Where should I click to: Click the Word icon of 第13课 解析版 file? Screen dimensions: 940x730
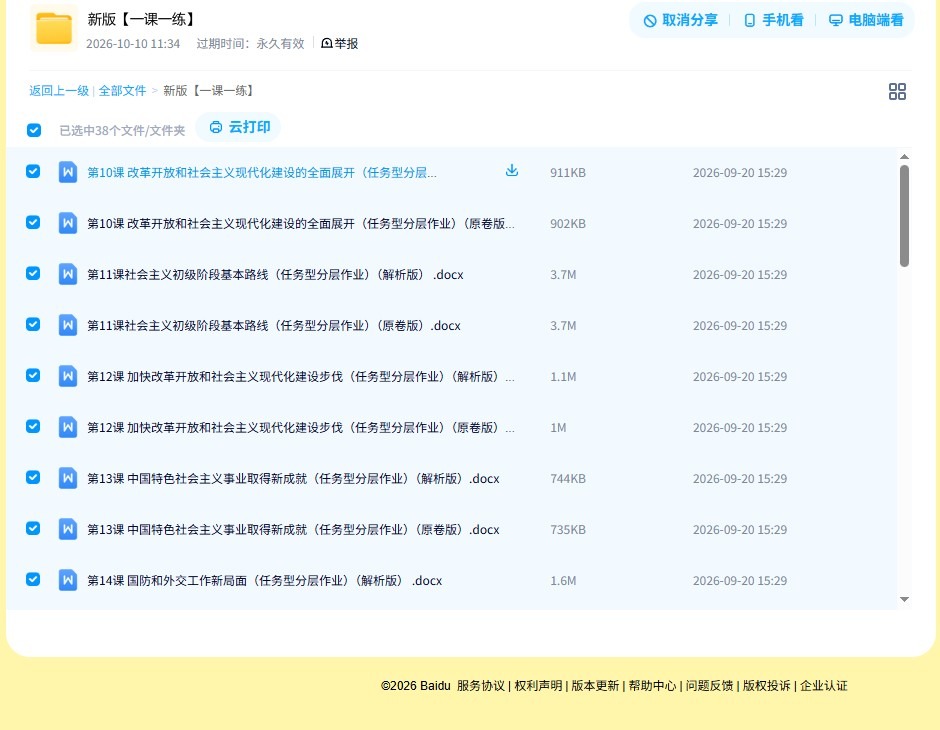pyautogui.click(x=68, y=478)
